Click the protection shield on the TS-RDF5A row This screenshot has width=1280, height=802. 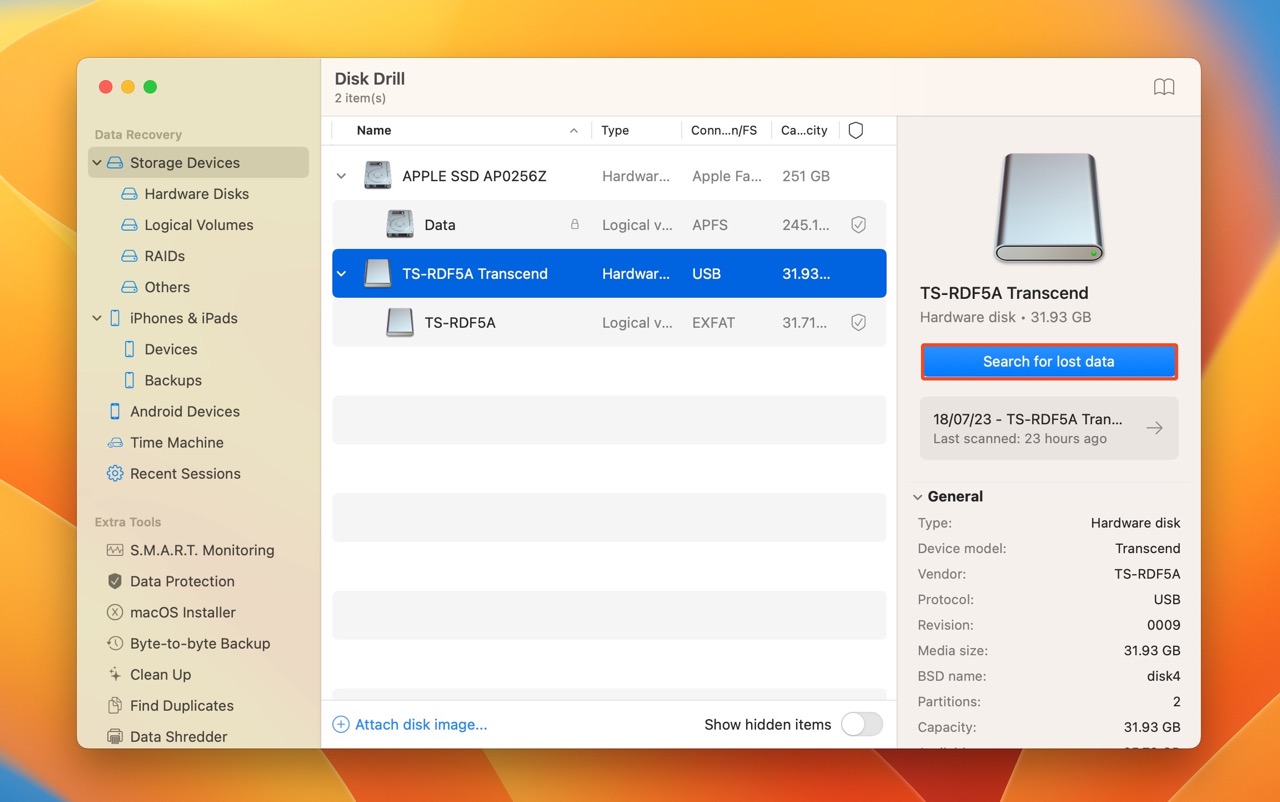pyautogui.click(x=858, y=322)
